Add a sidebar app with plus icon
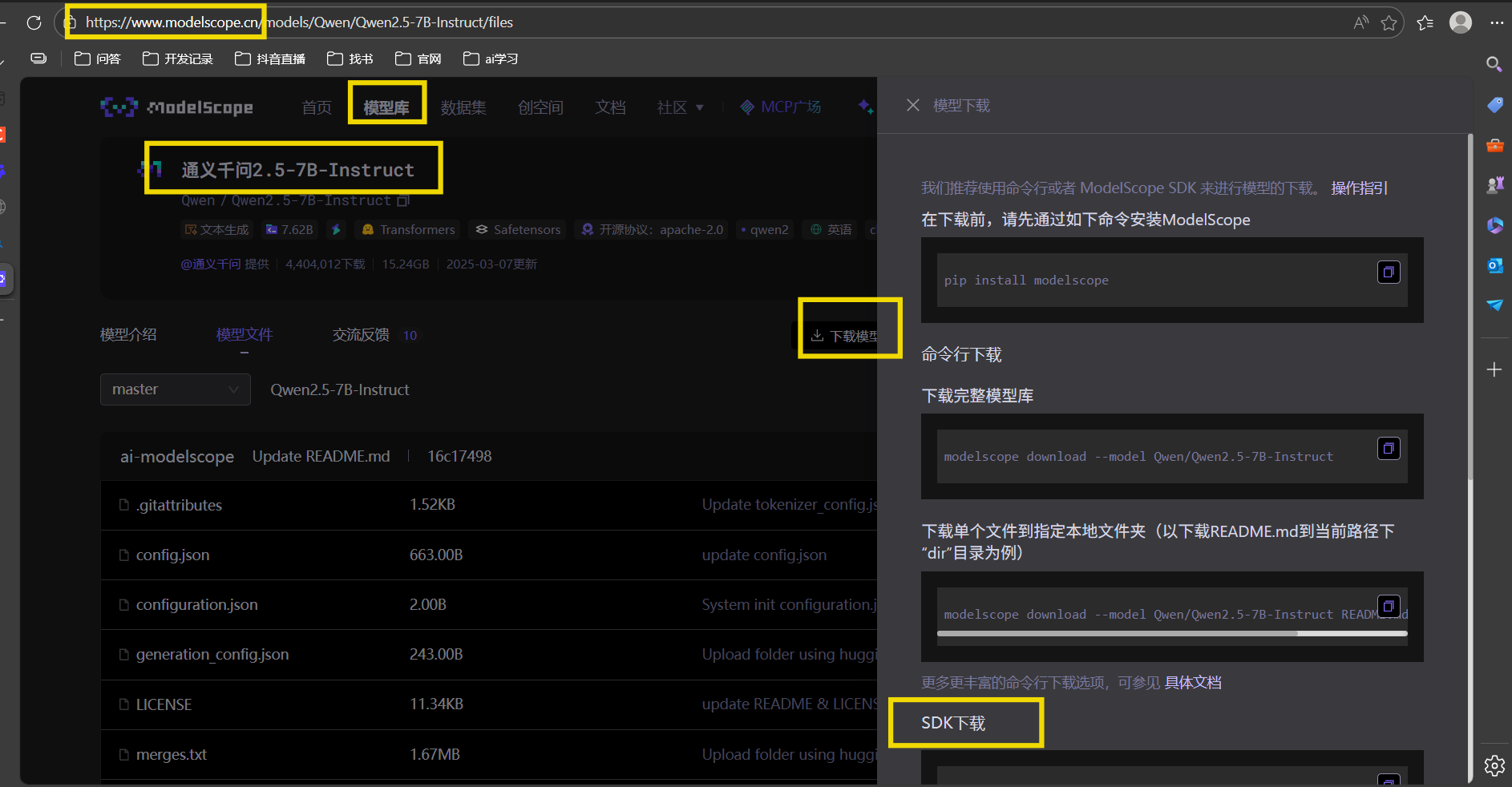Viewport: 1512px width, 787px height. point(1494,369)
